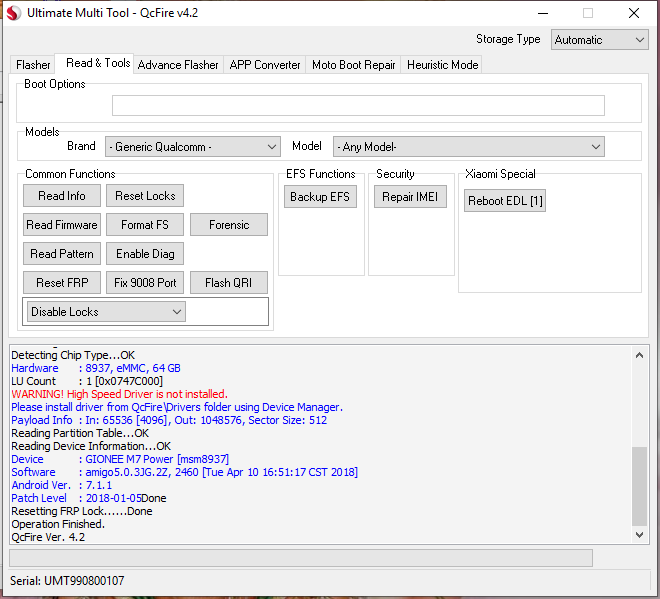Click the Hardware 8937 eMMC log line

96,368
